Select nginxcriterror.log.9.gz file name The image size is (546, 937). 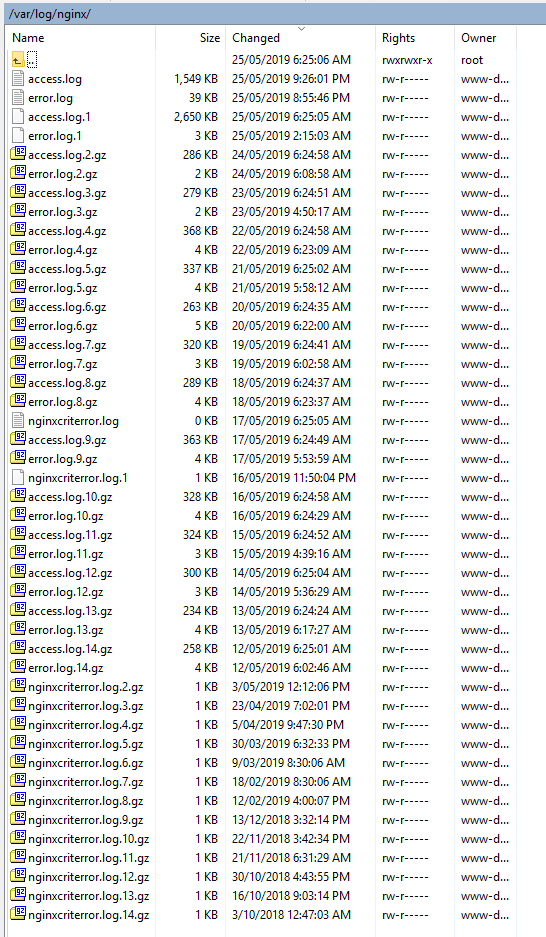(x=85, y=820)
